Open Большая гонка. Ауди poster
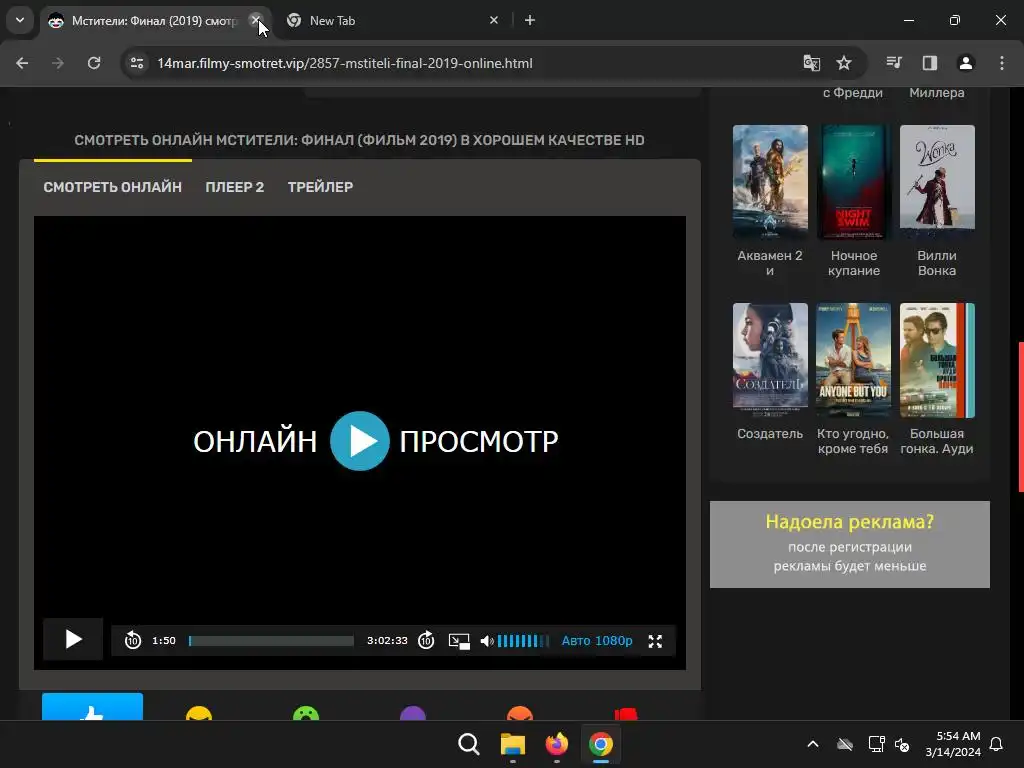The image size is (1024, 768). click(x=937, y=360)
